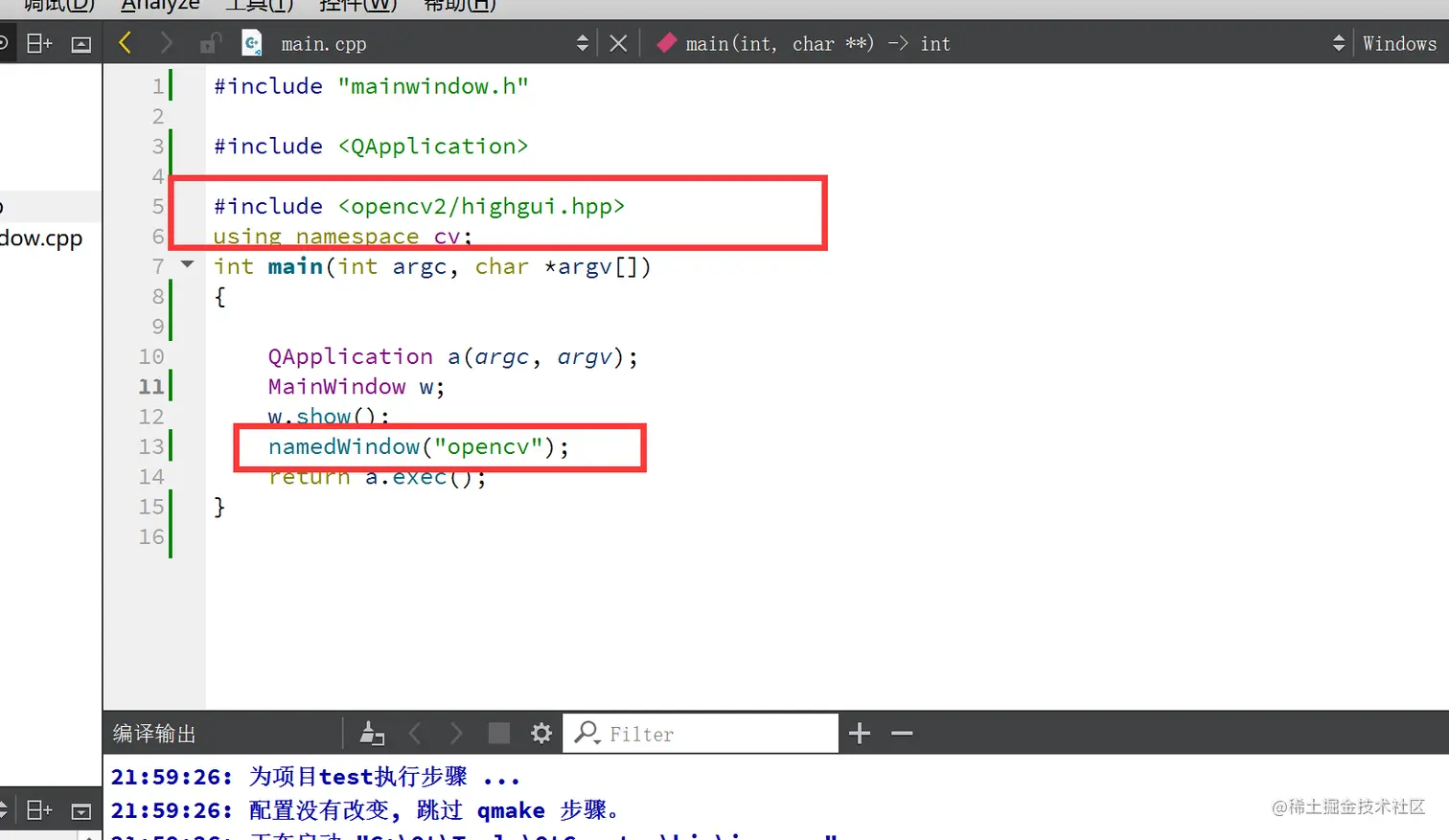
Task: Open the Analyze menu
Action: 160,6
